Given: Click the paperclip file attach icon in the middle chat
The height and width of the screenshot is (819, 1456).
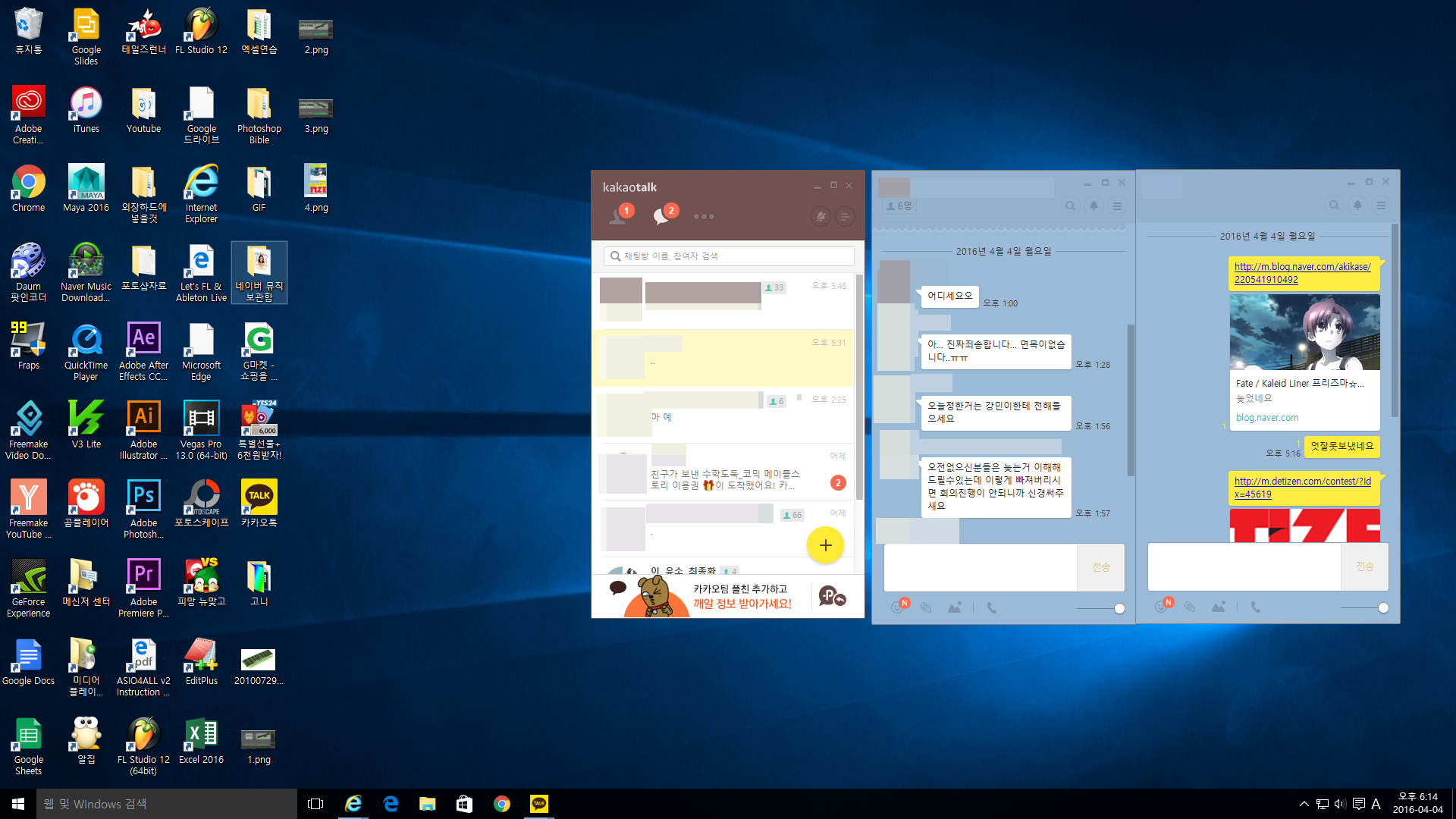Looking at the screenshot, I should point(926,607).
